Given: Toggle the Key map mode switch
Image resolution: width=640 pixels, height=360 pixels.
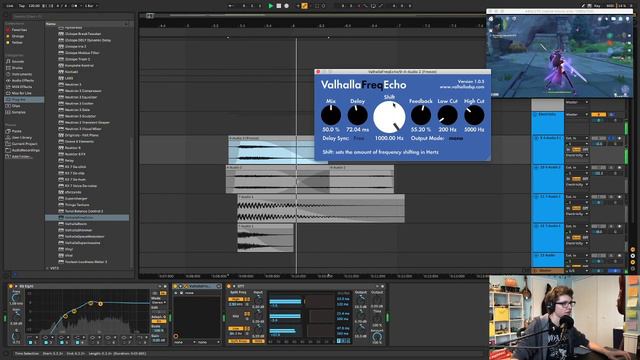Looking at the screenshot, I should (598, 6).
